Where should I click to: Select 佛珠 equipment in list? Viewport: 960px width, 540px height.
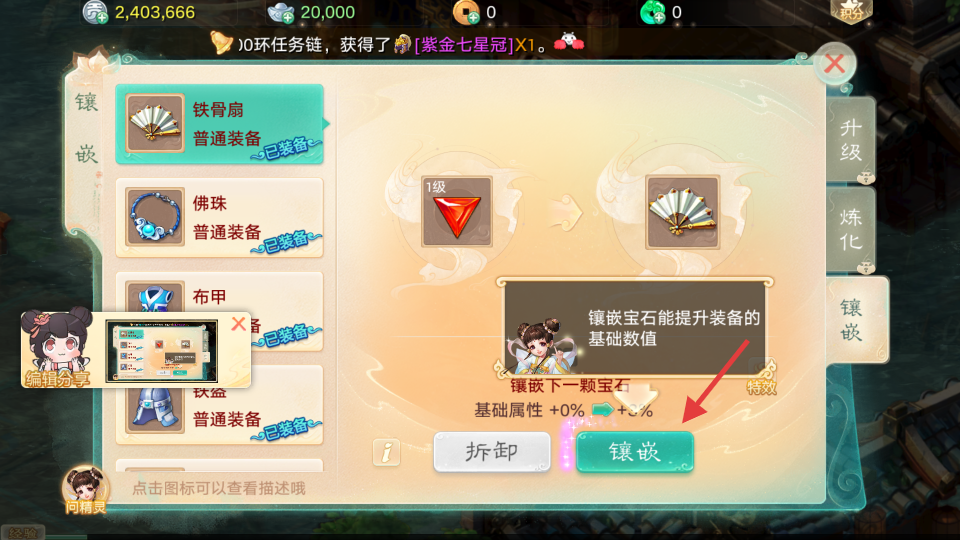(x=219, y=217)
